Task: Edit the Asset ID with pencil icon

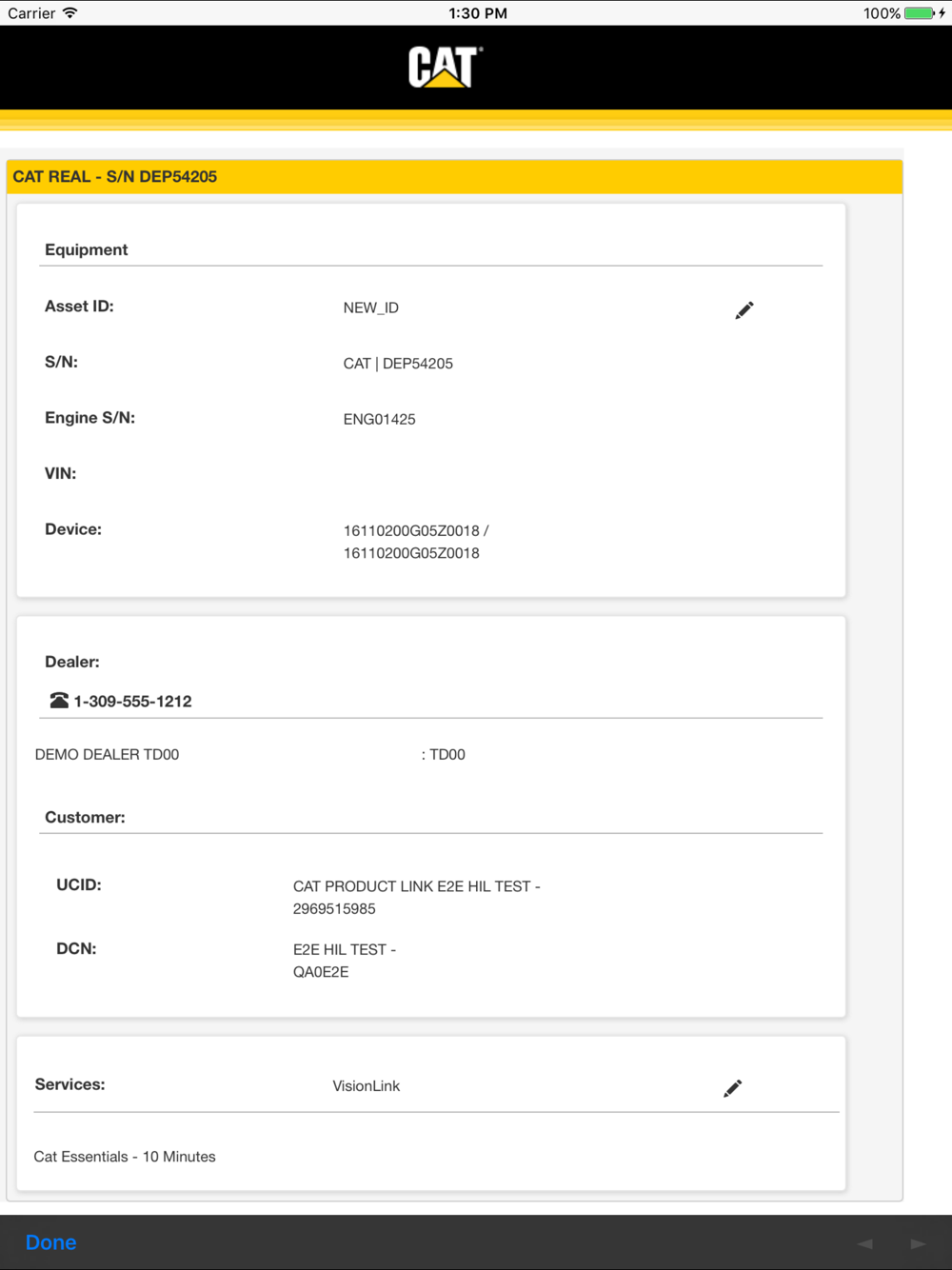Action: [x=744, y=310]
